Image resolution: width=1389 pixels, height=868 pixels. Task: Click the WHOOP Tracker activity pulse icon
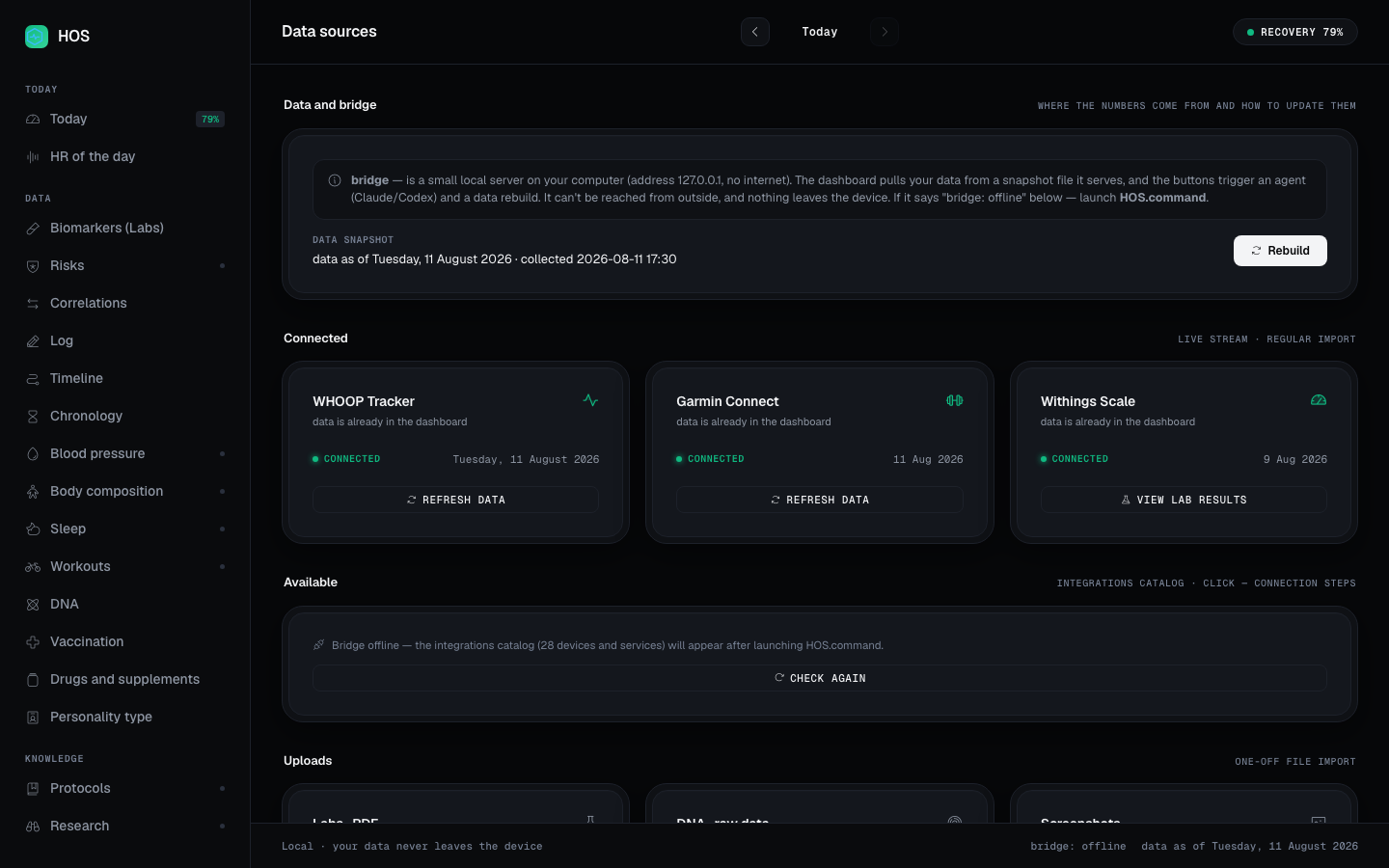pyautogui.click(x=590, y=400)
